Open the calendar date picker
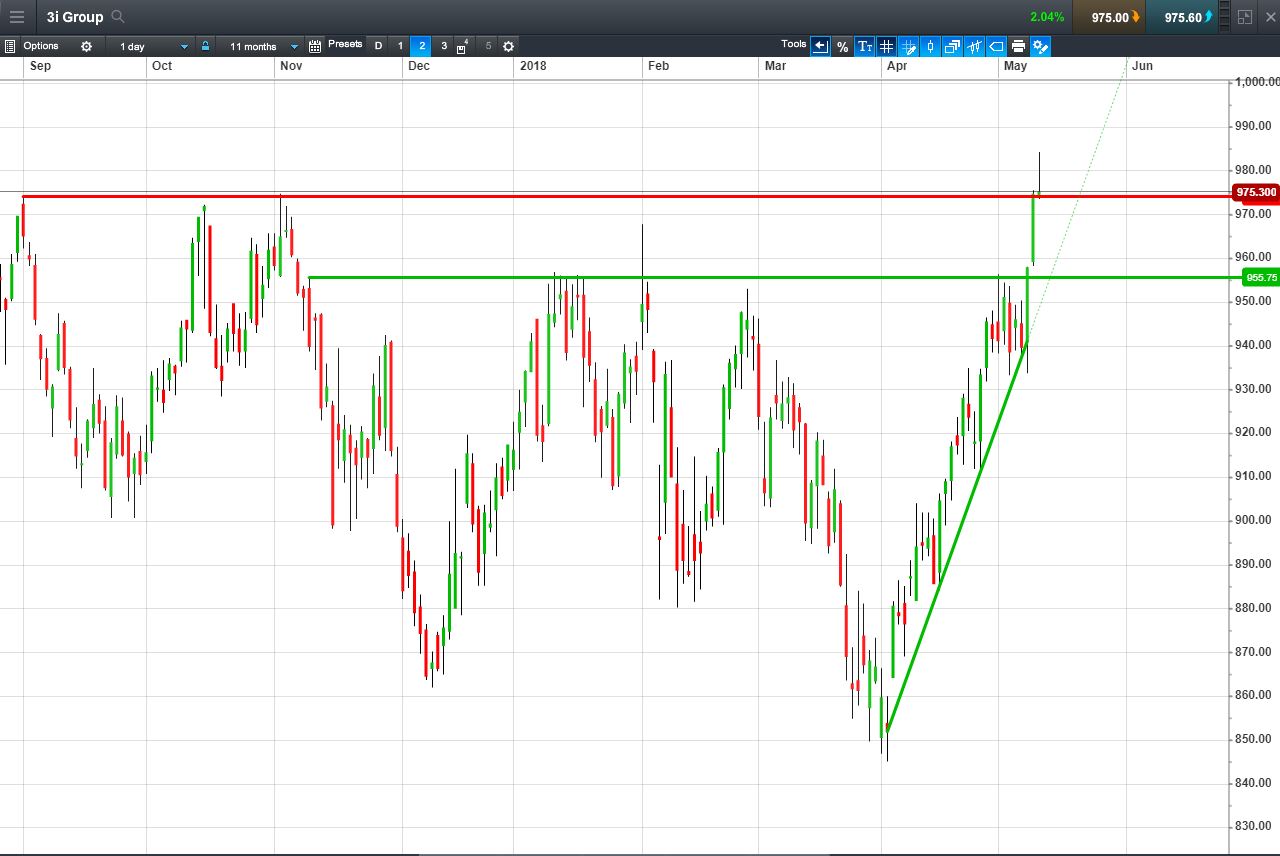The image size is (1280, 856). 315,46
